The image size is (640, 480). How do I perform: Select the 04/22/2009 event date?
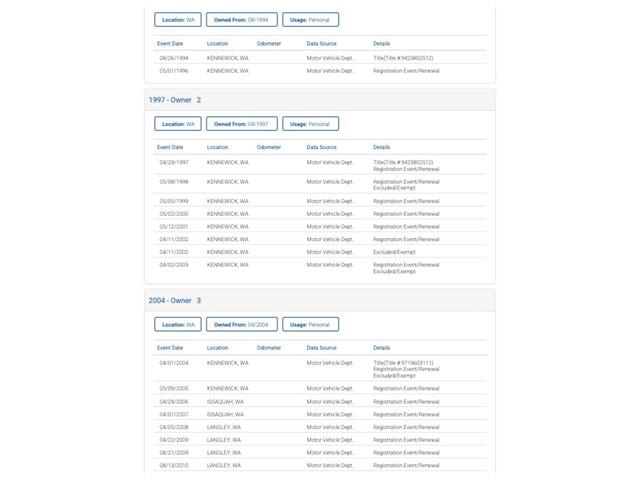pos(174,440)
